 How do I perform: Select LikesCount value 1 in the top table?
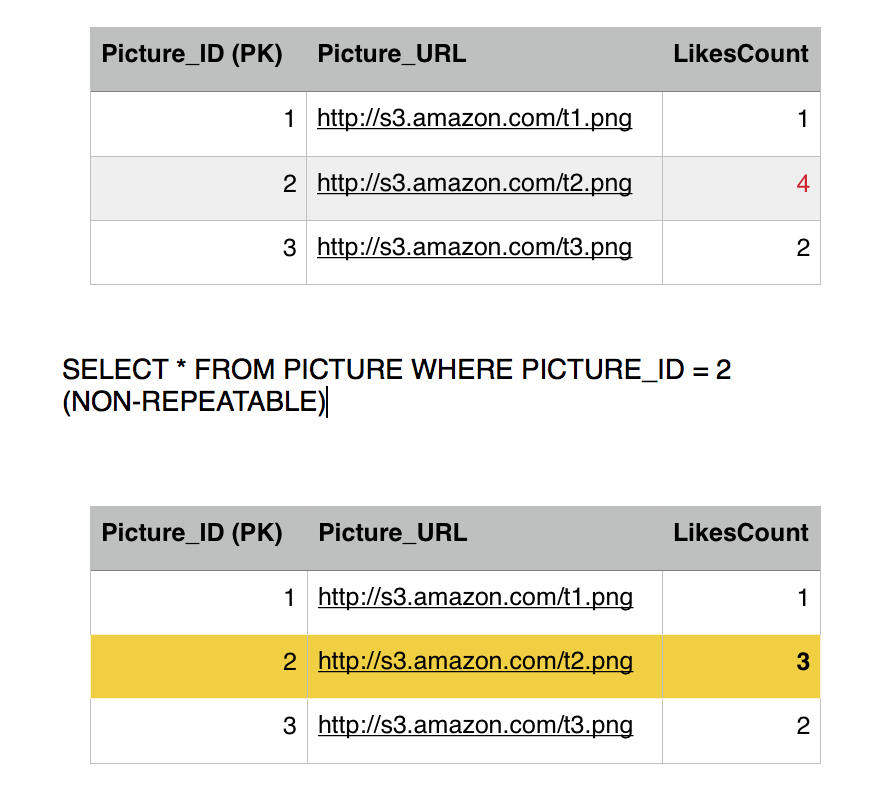pyautogui.click(x=803, y=120)
